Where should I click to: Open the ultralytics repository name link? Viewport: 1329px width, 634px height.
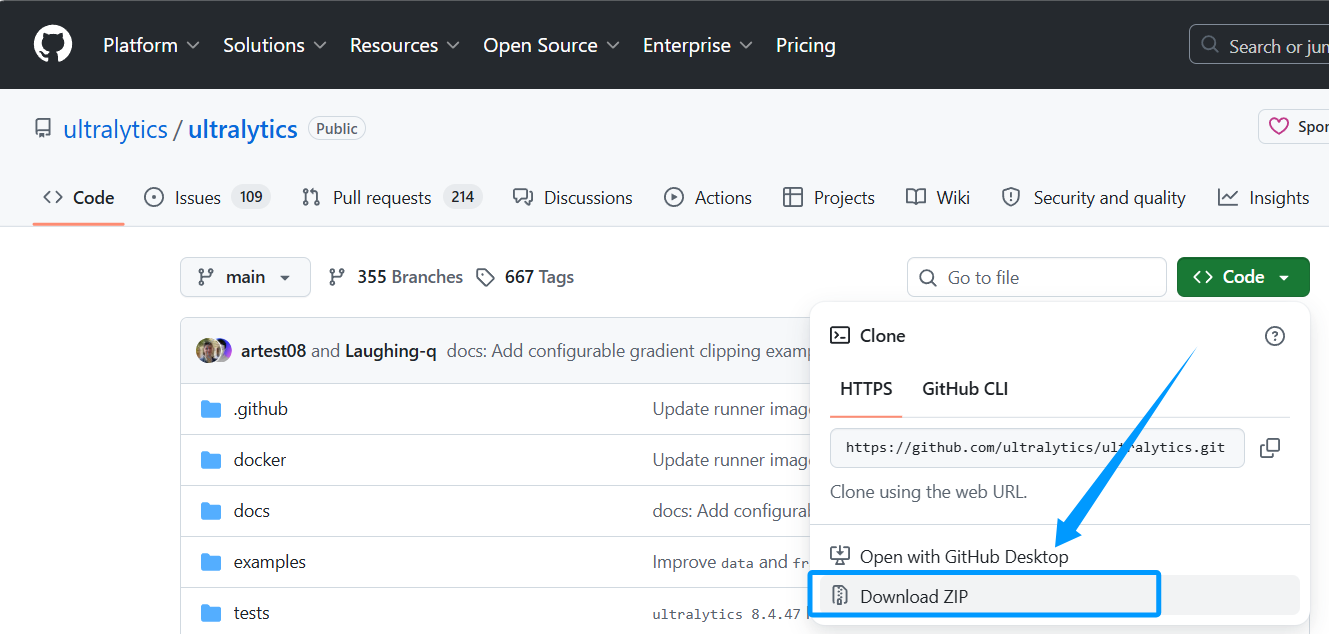click(x=243, y=129)
